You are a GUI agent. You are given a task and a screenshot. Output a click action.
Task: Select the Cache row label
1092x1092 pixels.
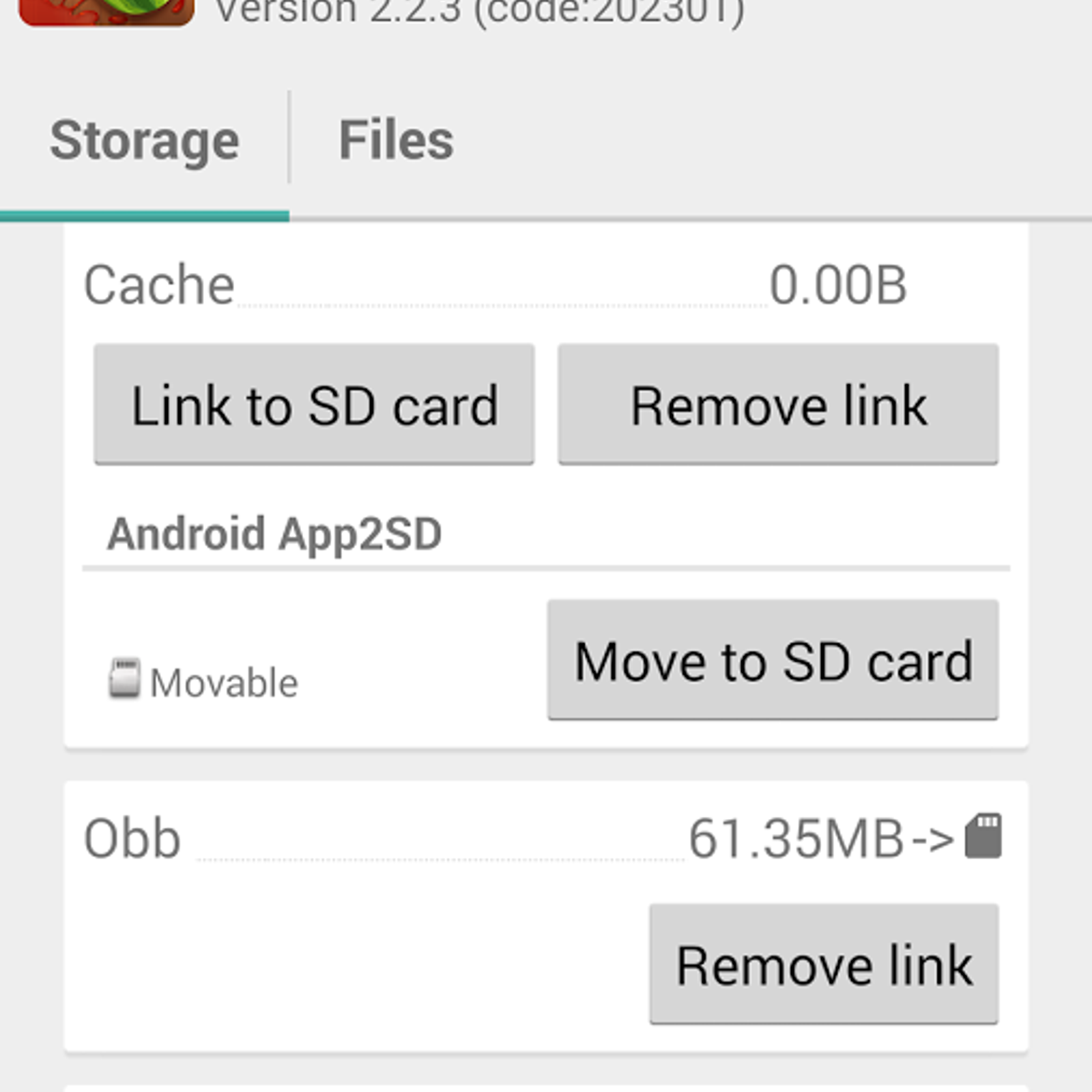point(159,285)
